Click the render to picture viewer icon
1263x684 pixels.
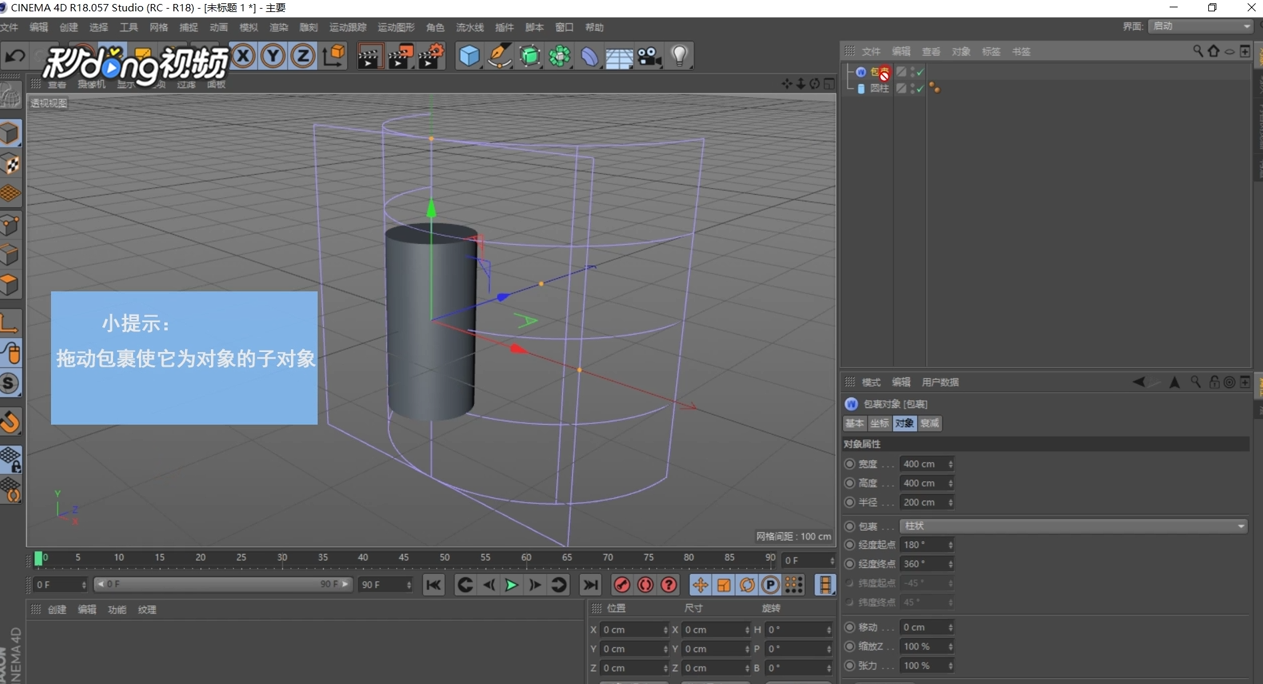point(400,56)
